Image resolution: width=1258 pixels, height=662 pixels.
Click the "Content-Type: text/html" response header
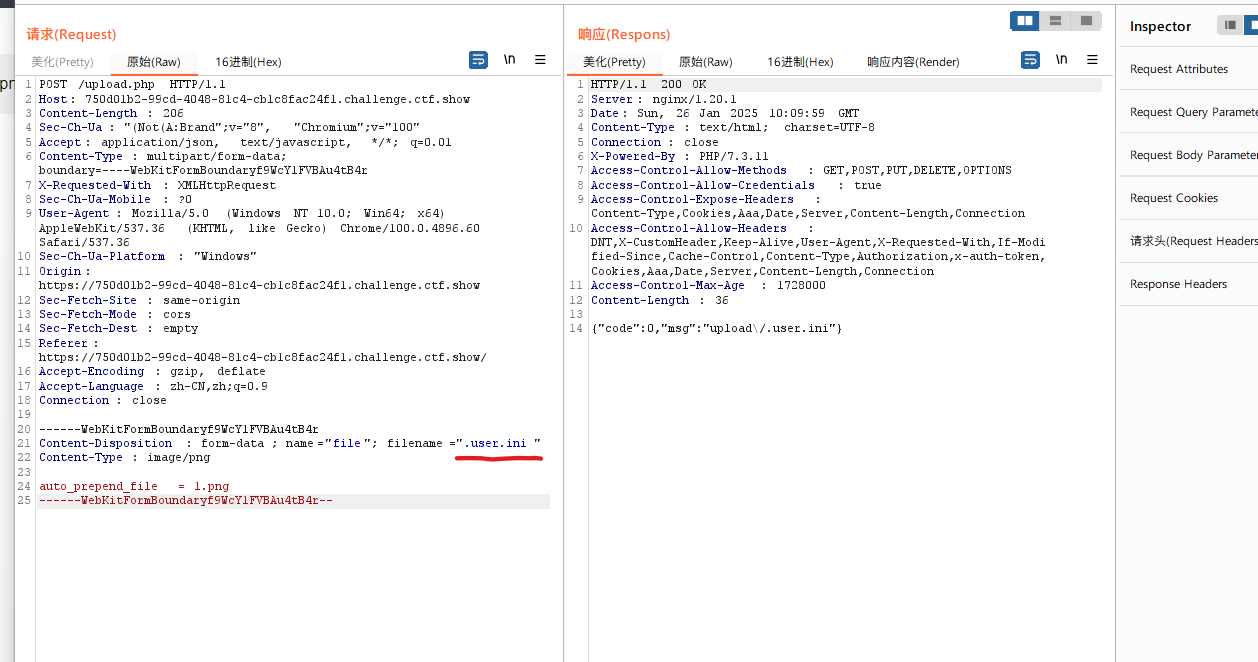(x=732, y=127)
